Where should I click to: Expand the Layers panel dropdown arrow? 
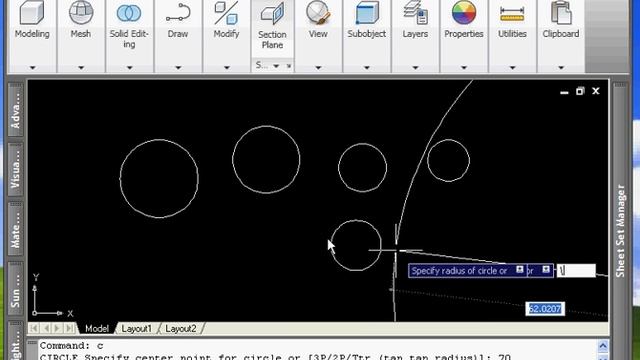point(415,67)
